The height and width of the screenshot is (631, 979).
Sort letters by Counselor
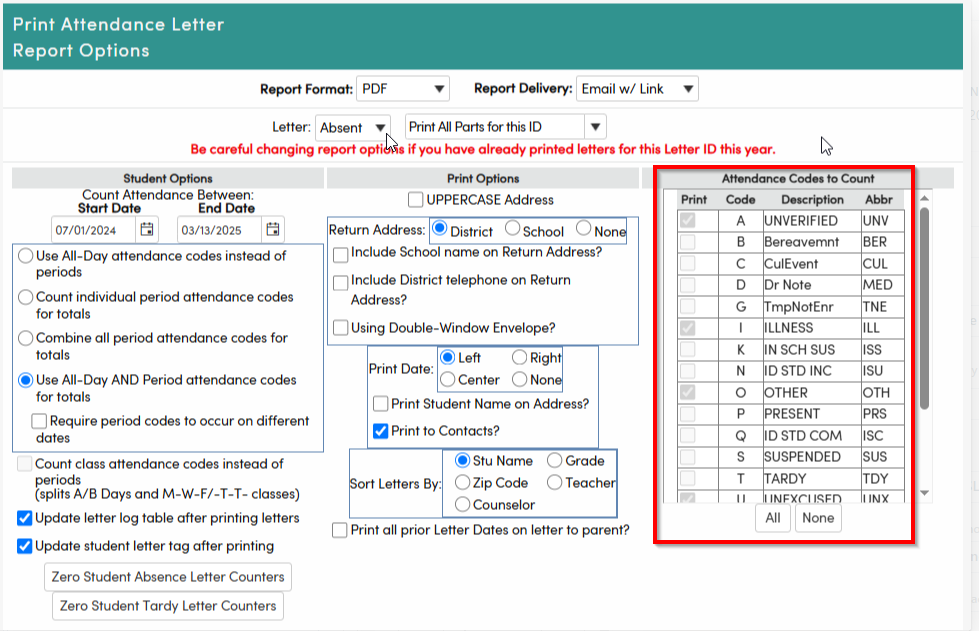(x=463, y=504)
